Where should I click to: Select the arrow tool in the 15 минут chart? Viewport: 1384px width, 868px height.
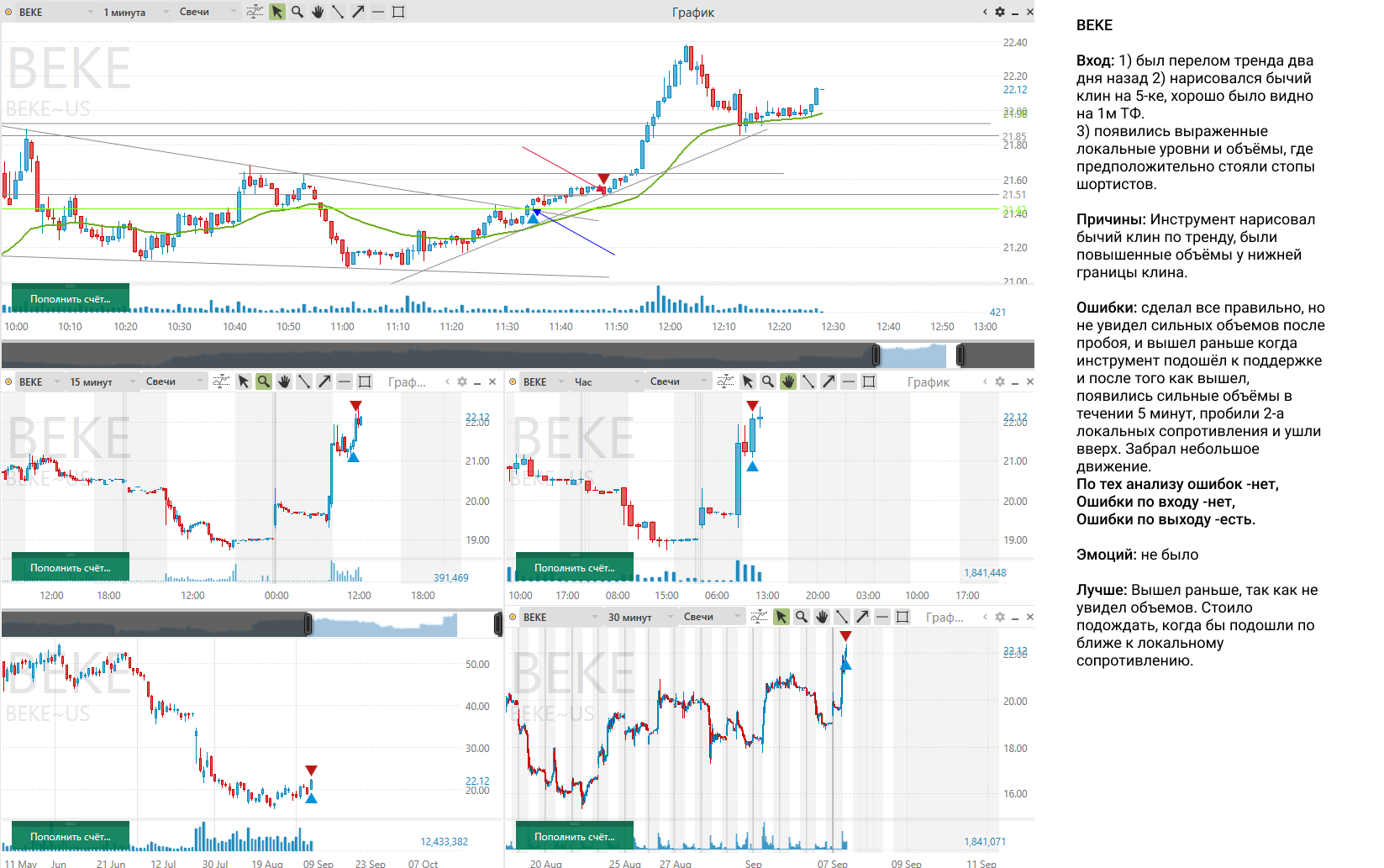pos(324,381)
